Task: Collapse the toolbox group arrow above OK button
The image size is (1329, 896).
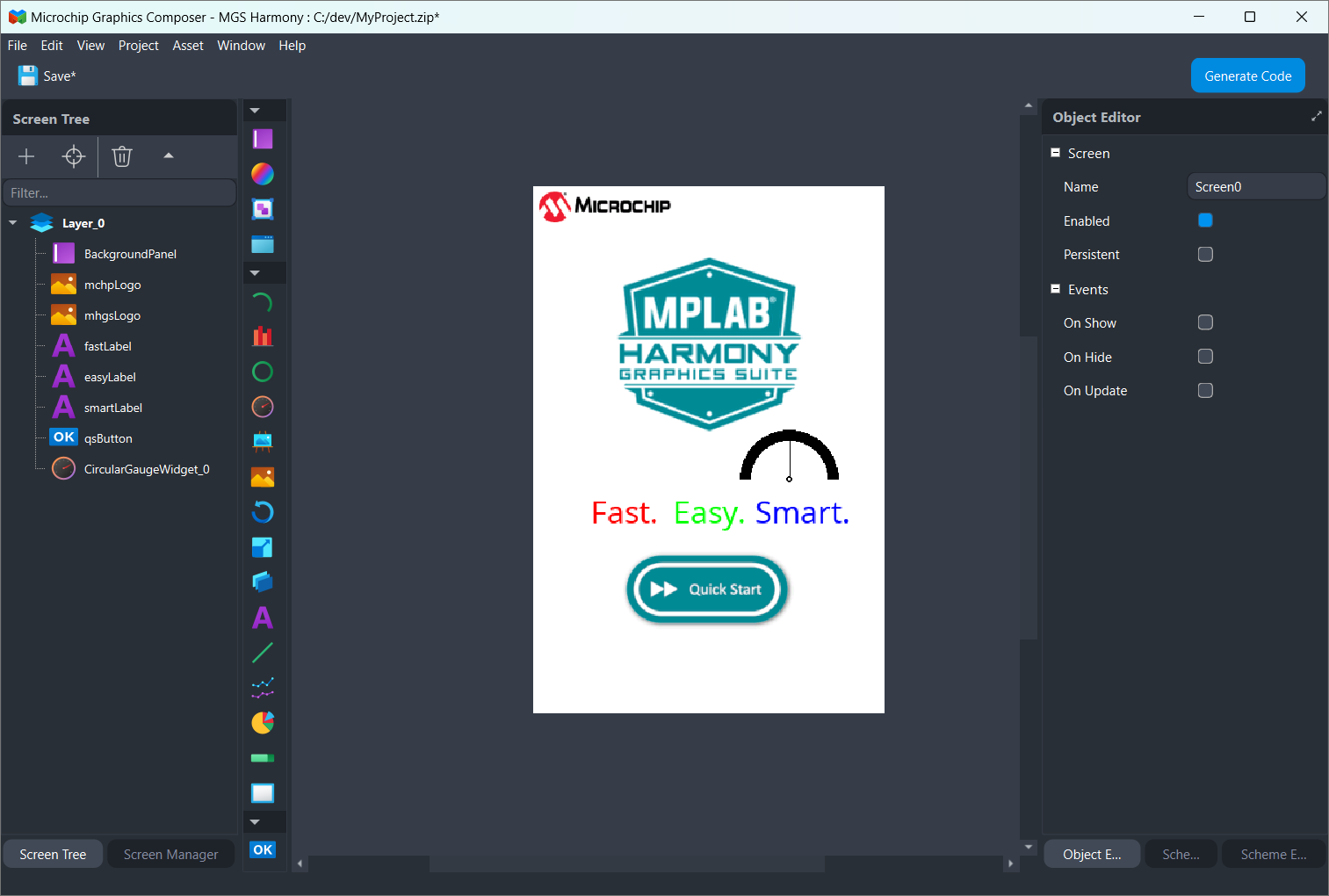Action: [x=256, y=822]
